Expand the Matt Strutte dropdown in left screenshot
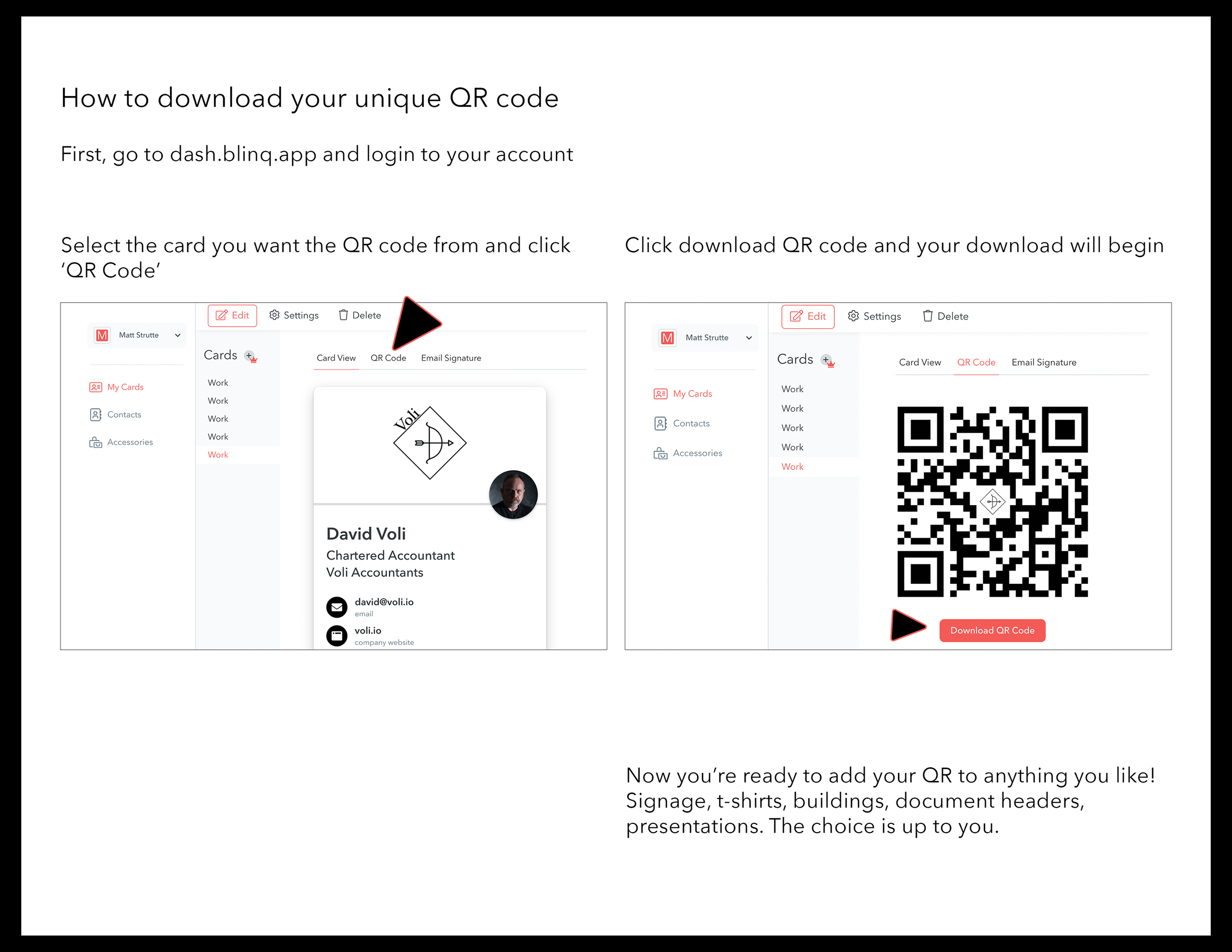Screen dimensions: 1232x952 coord(178,335)
